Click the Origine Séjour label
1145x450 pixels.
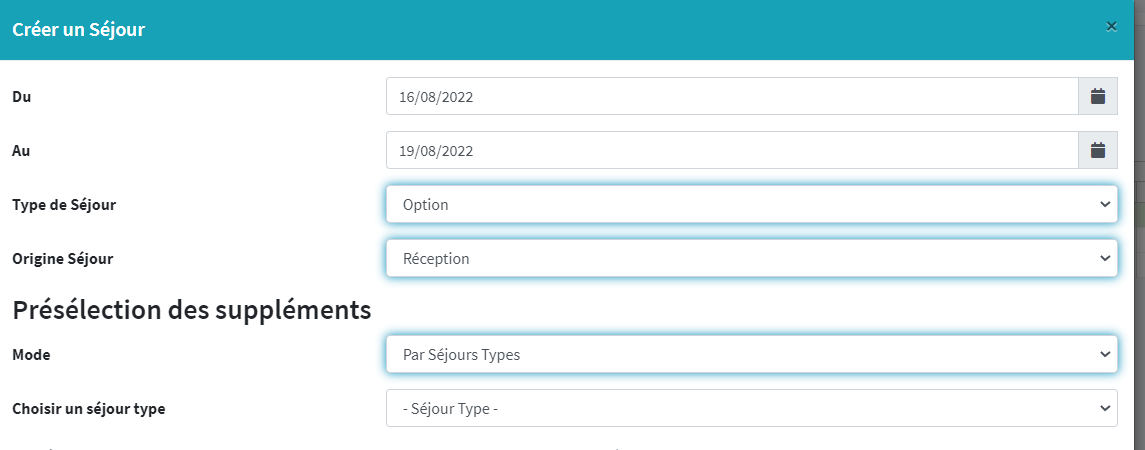pyautogui.click(x=62, y=259)
